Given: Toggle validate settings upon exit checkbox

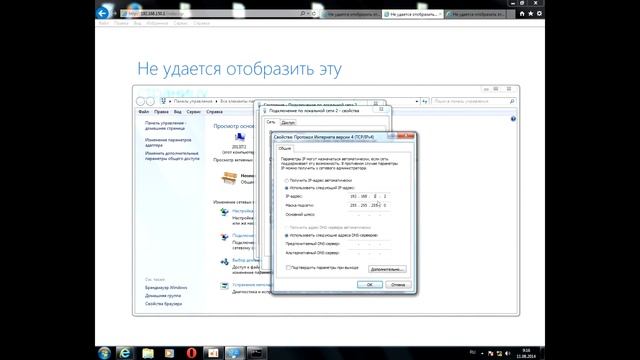Looking at the screenshot, I should pos(288,268).
